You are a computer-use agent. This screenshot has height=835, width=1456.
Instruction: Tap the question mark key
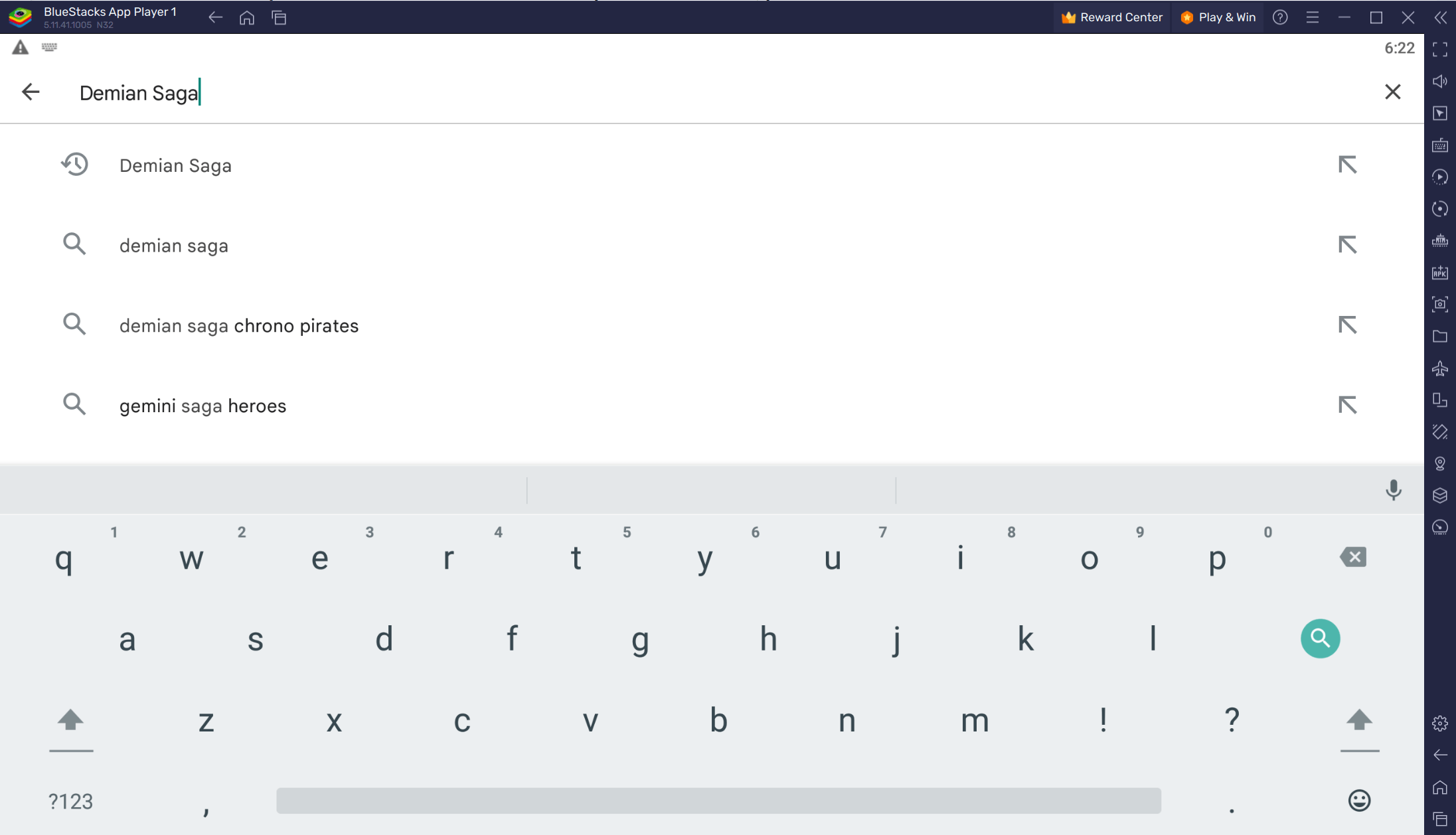click(1232, 720)
